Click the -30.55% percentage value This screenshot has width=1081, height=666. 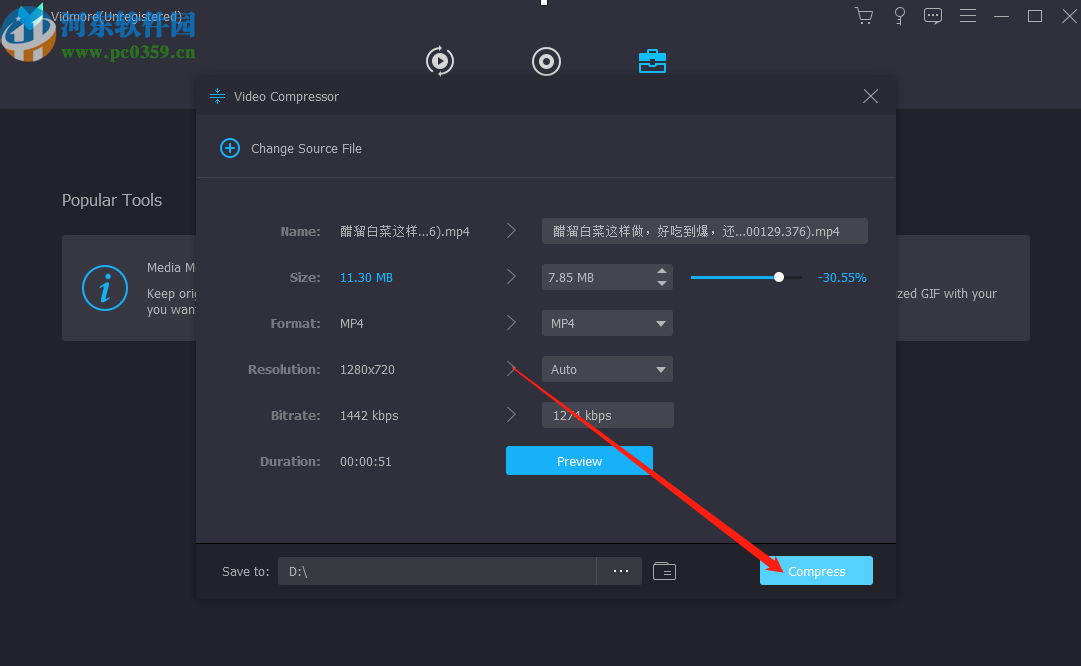point(842,277)
